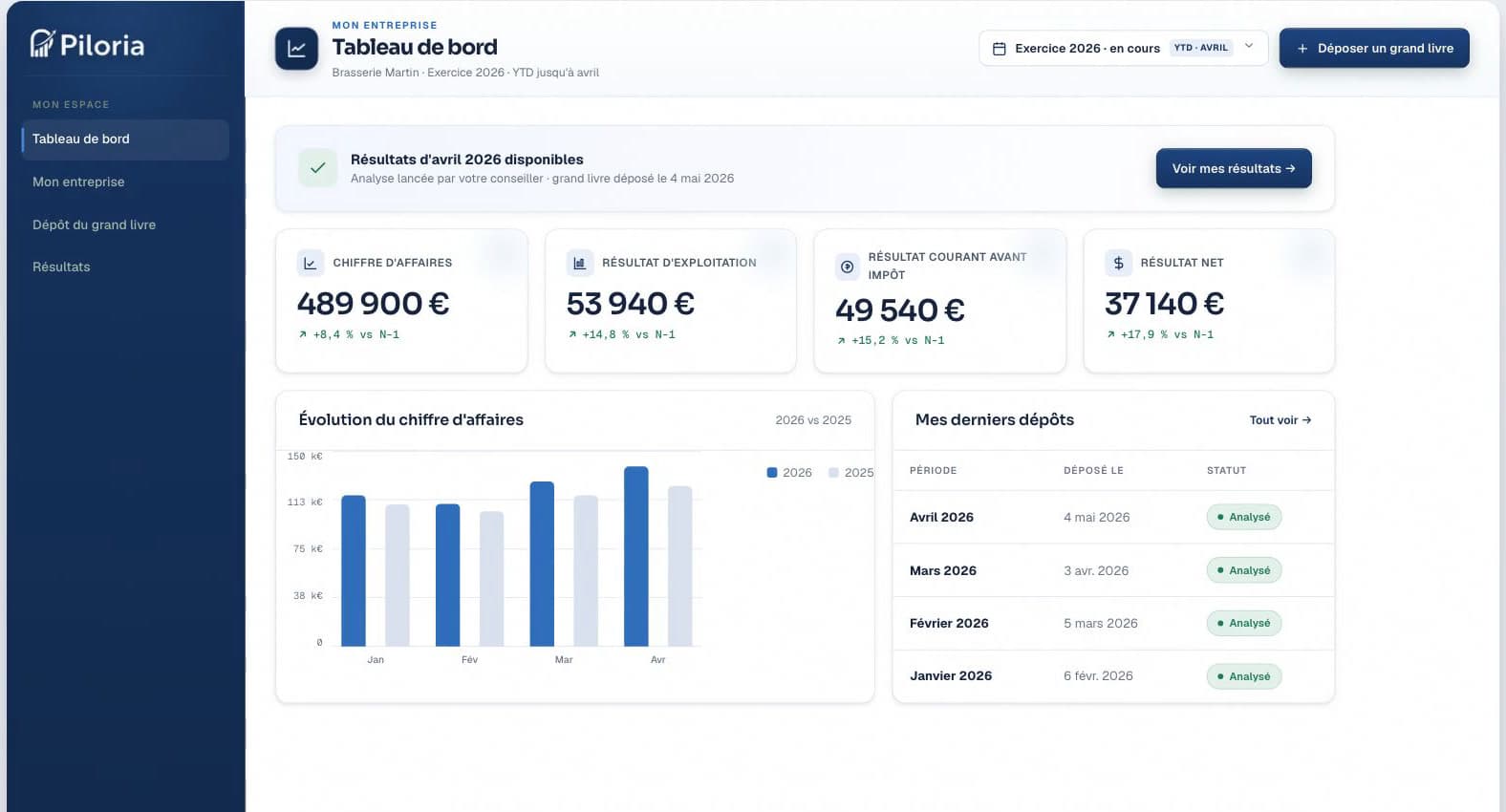Click Résultats d'avril 2026 disponibles heading
The height and width of the screenshot is (812, 1506).
coord(466,160)
